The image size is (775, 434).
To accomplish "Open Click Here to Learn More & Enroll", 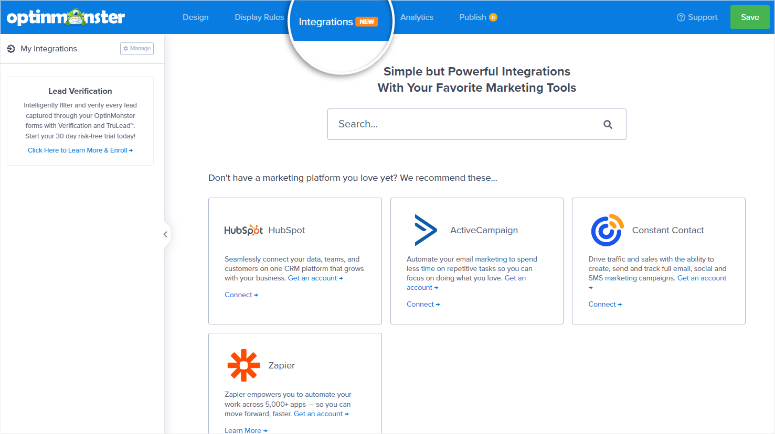I will click(80, 150).
